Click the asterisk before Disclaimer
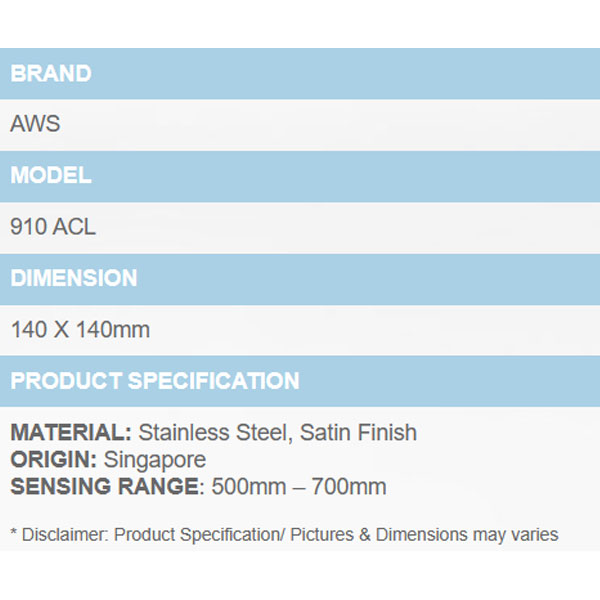Image resolution: width=600 pixels, height=600 pixels. coord(14,535)
